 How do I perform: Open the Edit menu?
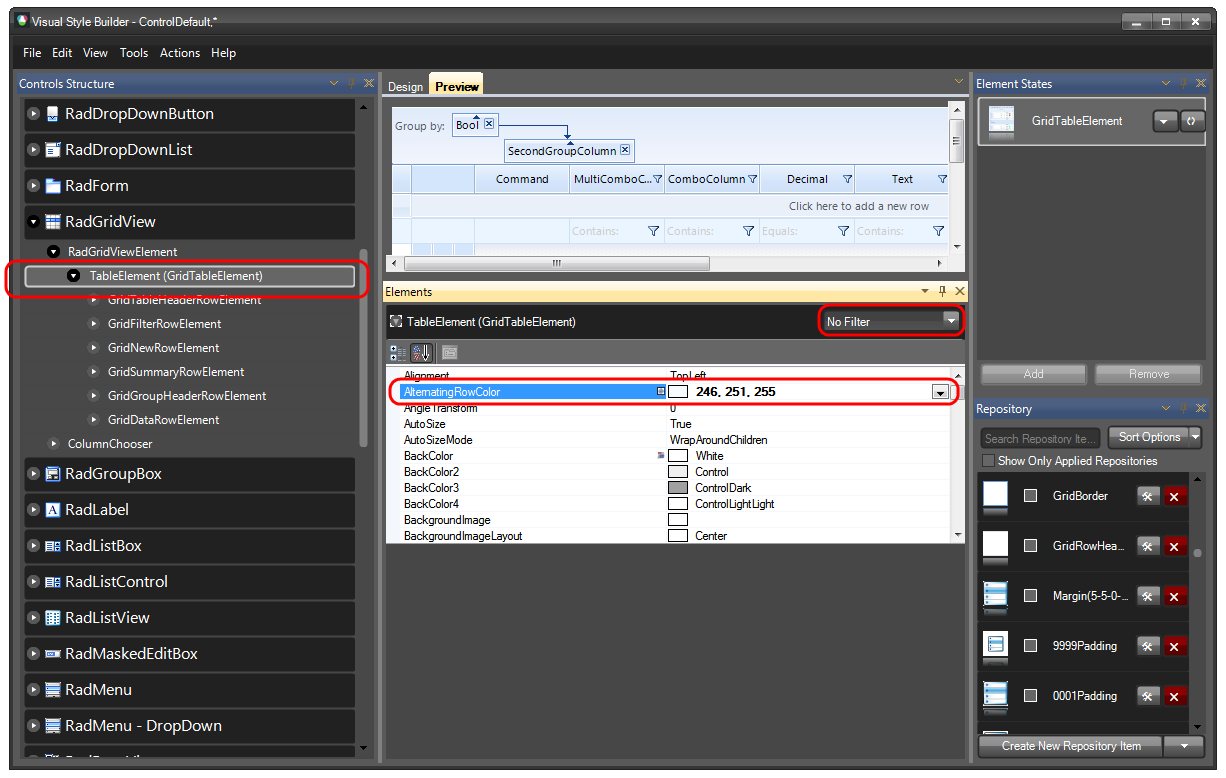[62, 53]
